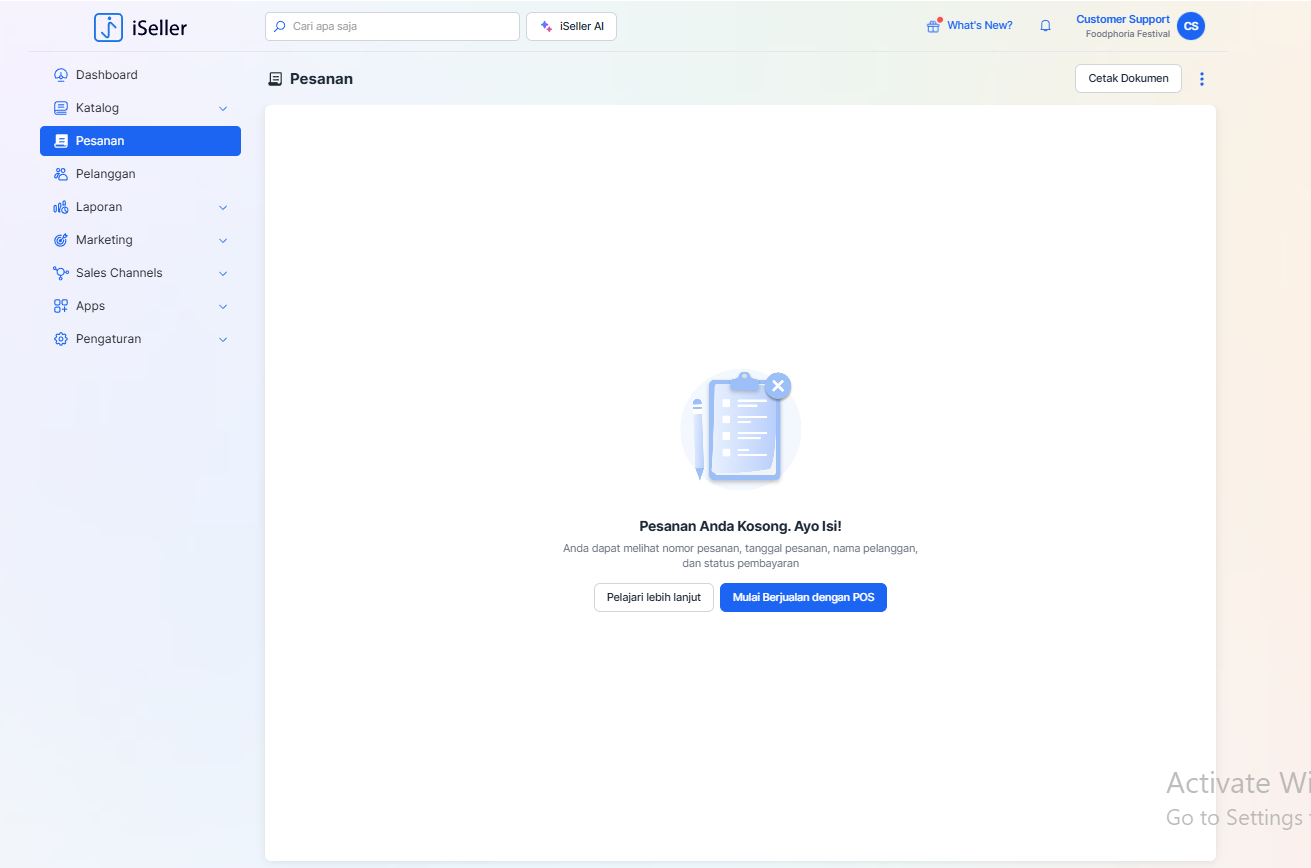Expand the Sales Channels chevron
Screen dimensions: 1311x868
(223, 273)
